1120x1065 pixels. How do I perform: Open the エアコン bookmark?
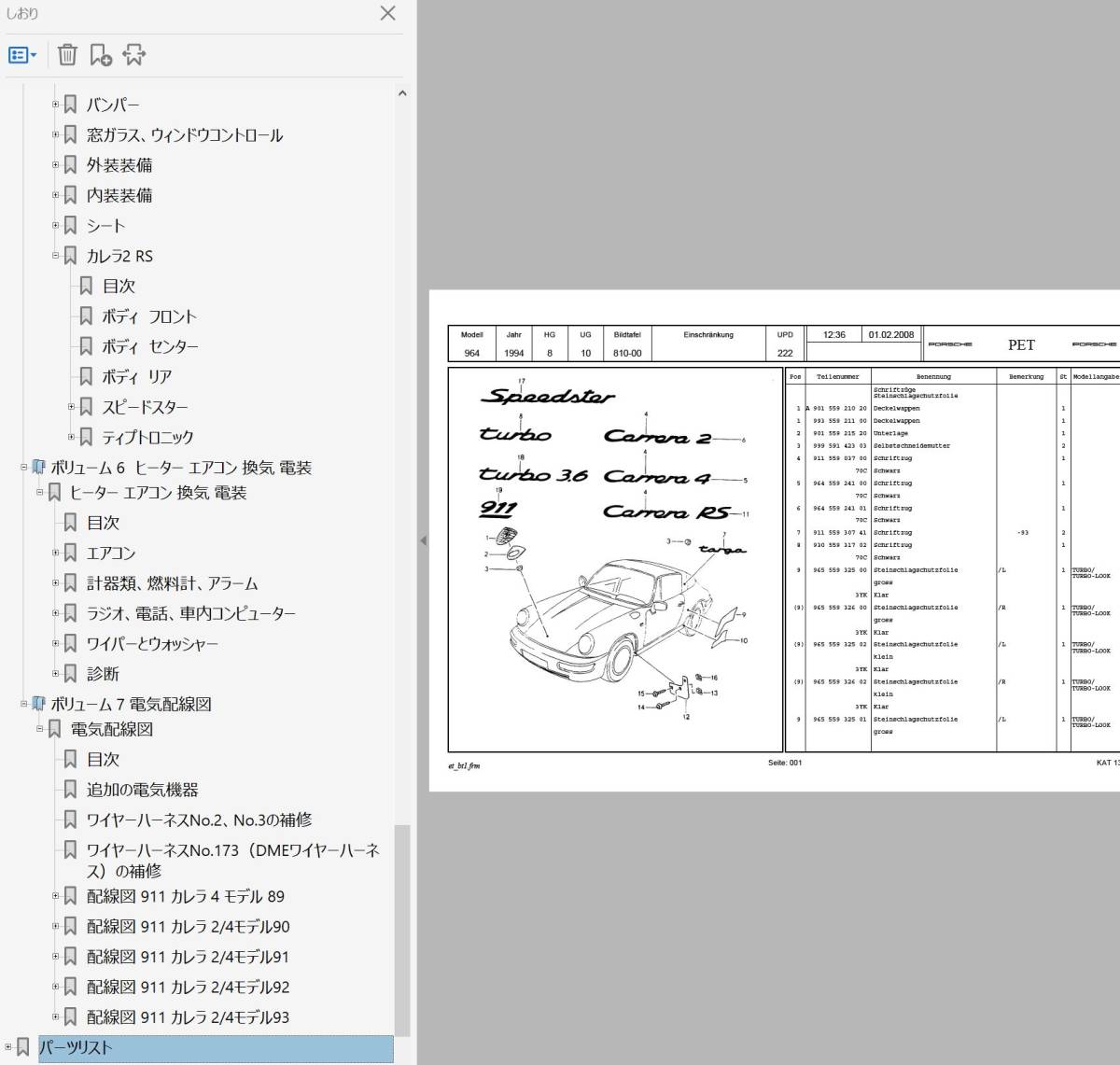[x=111, y=554]
